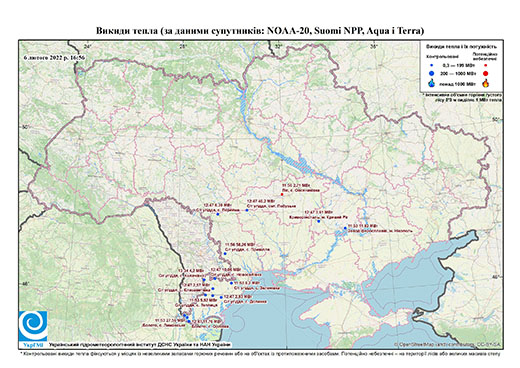Click the UkrGMI spiral logo
The height and width of the screenshot is (368, 520).
[33, 326]
